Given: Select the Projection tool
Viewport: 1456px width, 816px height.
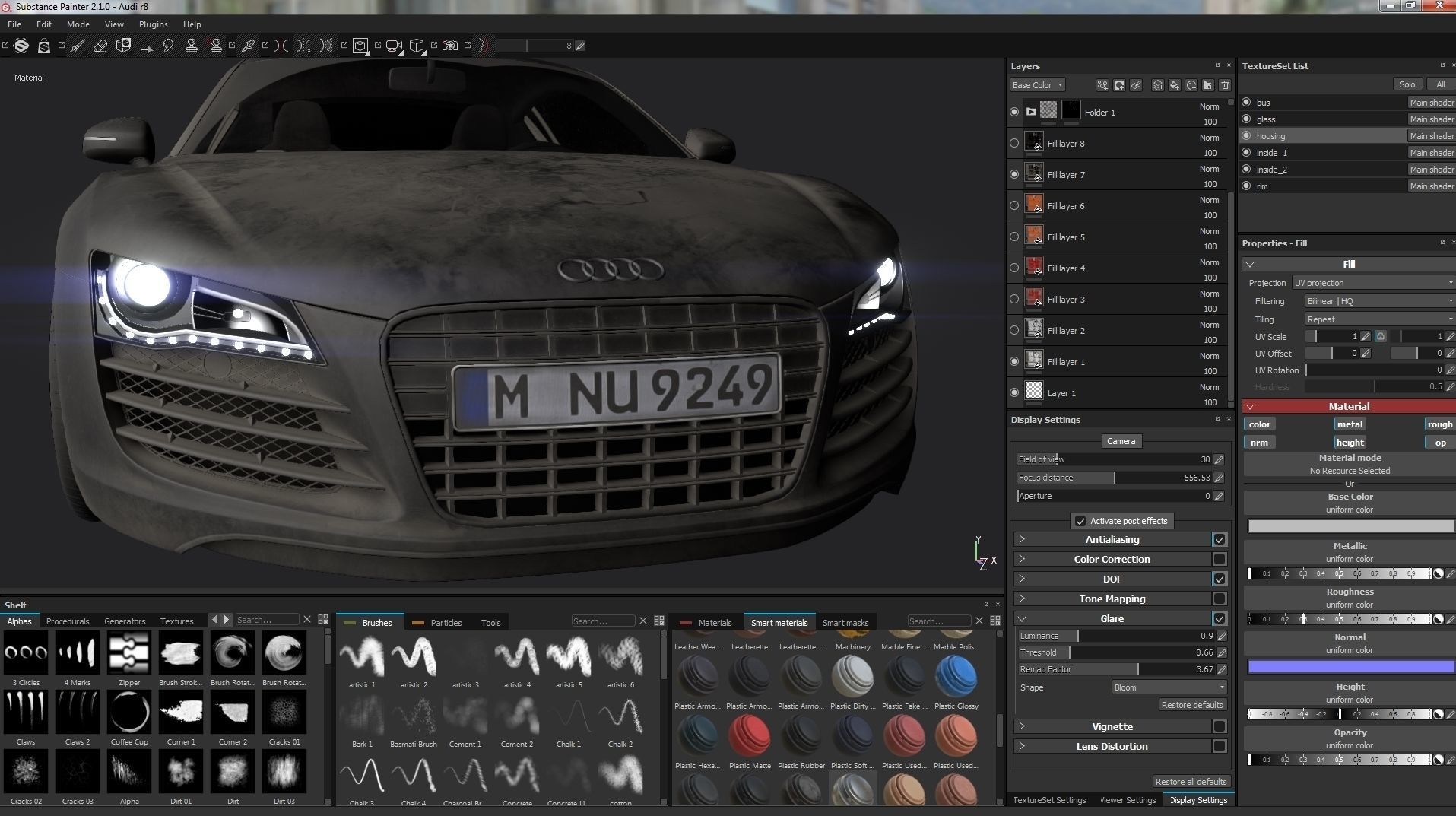Looking at the screenshot, I should point(123,46).
